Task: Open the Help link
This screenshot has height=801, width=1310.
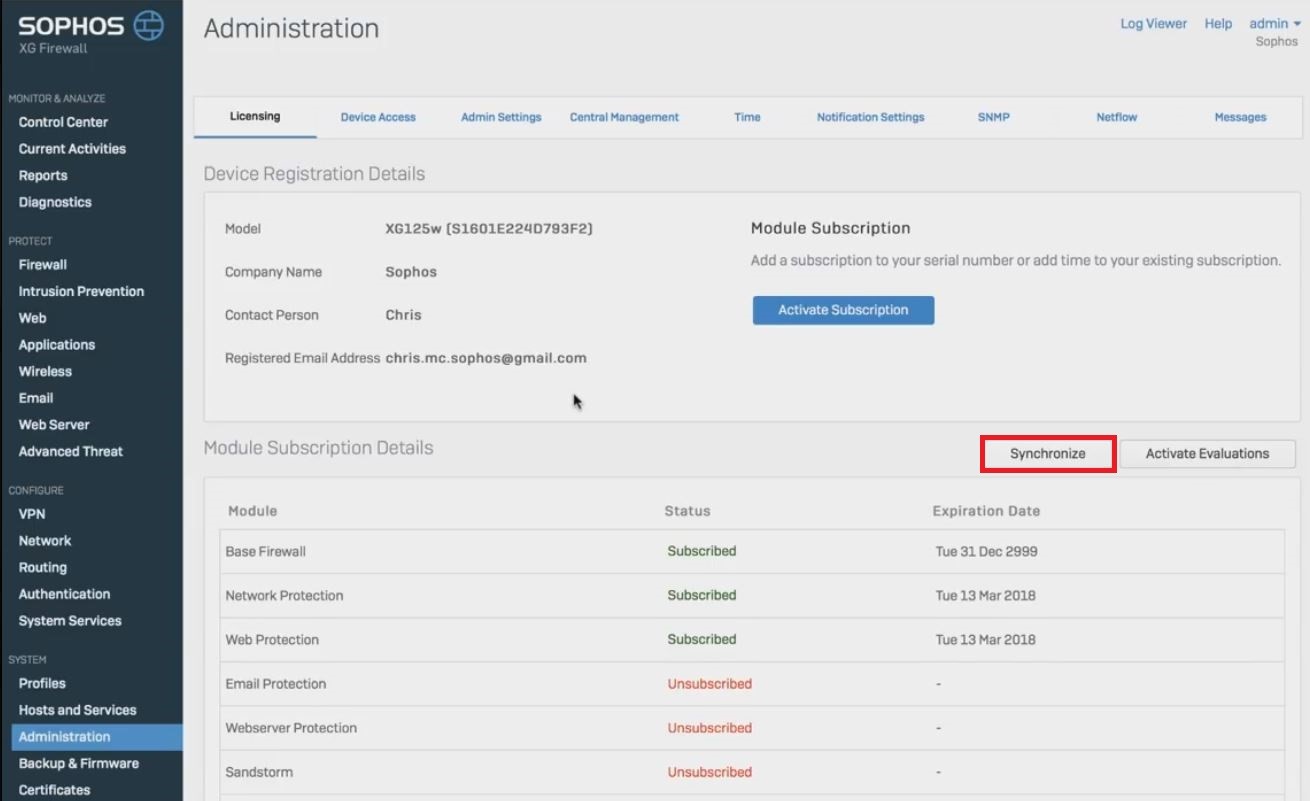Action: click(x=1218, y=23)
